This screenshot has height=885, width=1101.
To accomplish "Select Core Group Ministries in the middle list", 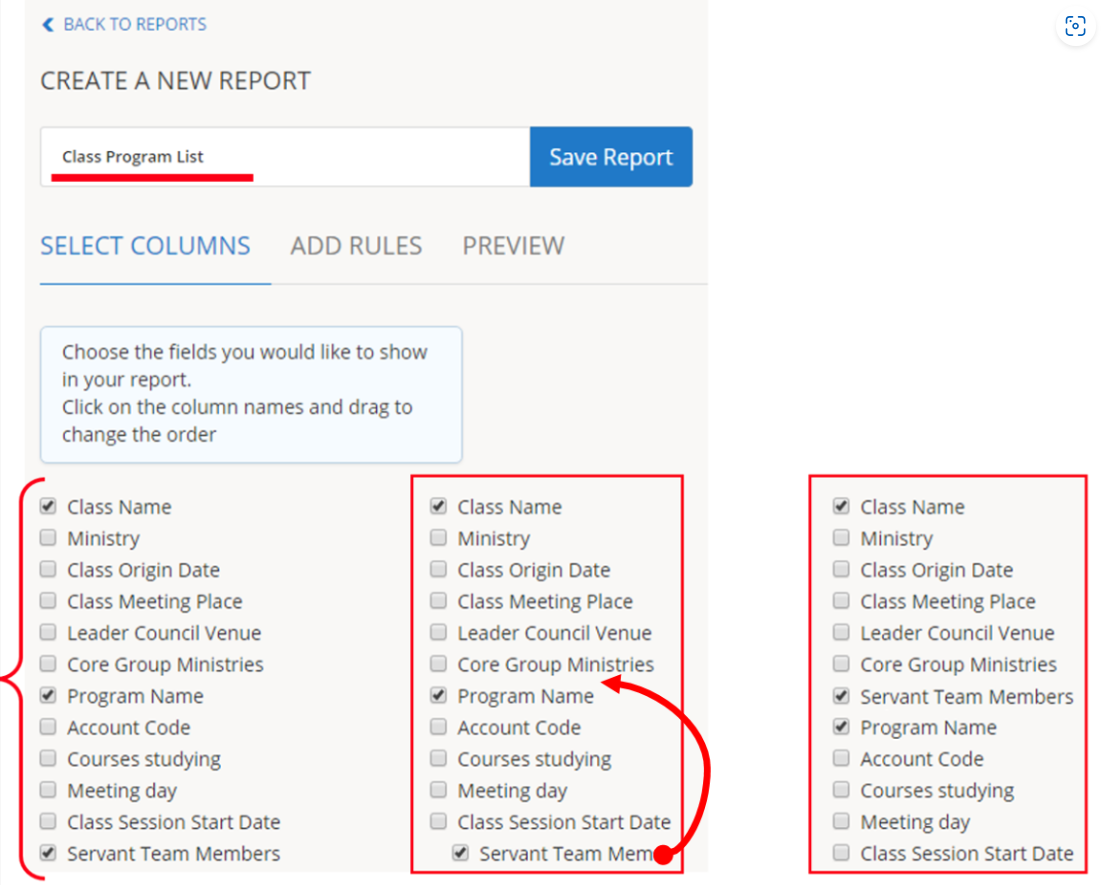I will coord(438,664).
